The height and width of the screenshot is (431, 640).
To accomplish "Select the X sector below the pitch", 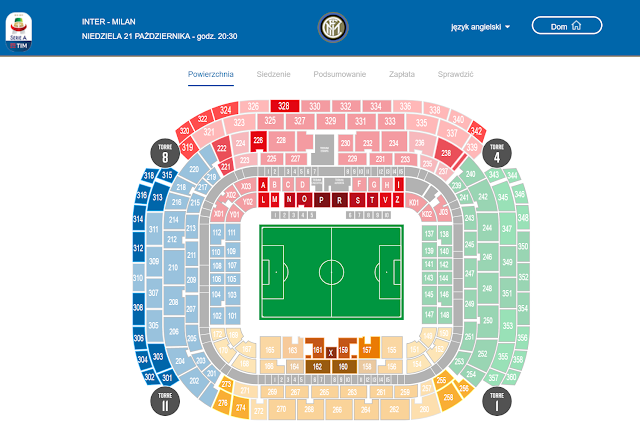I will point(331,353).
